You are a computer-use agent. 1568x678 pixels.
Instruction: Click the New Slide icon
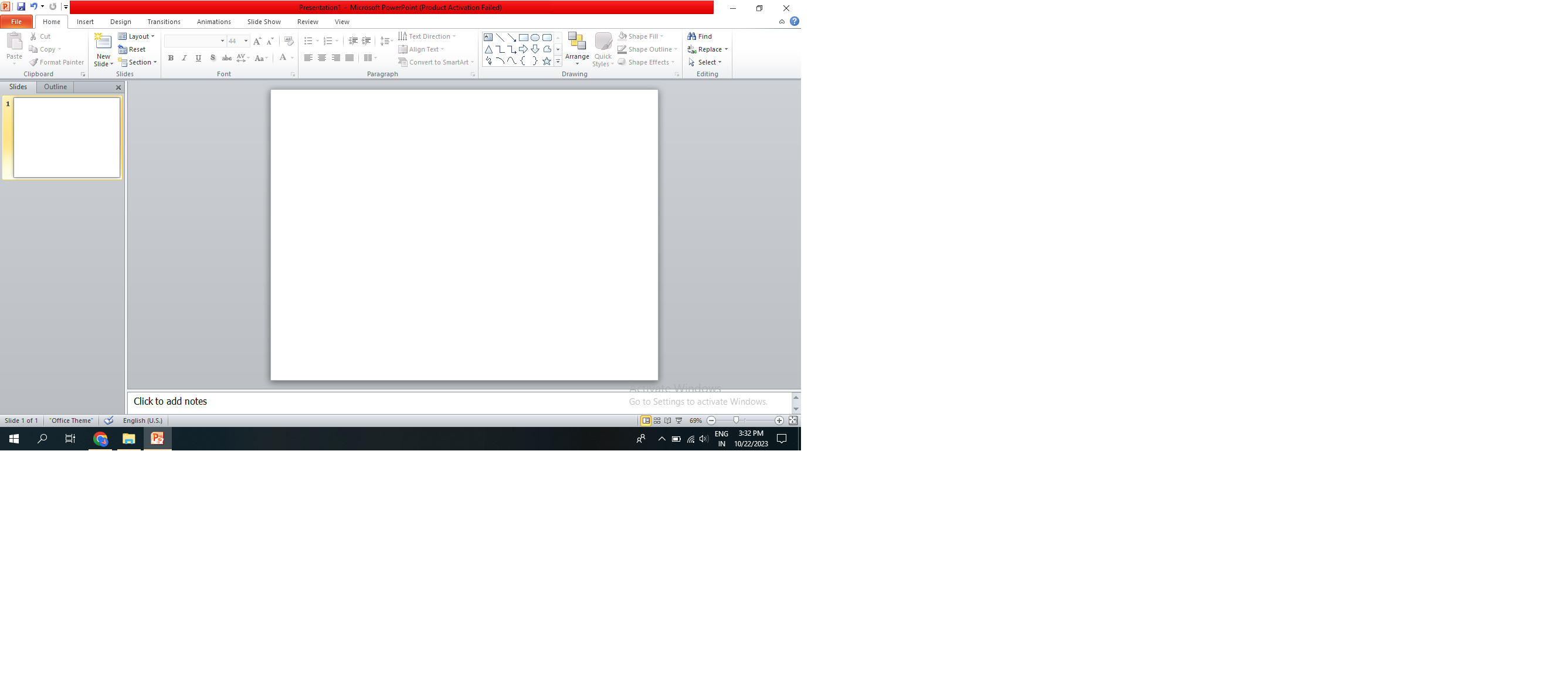point(103,42)
